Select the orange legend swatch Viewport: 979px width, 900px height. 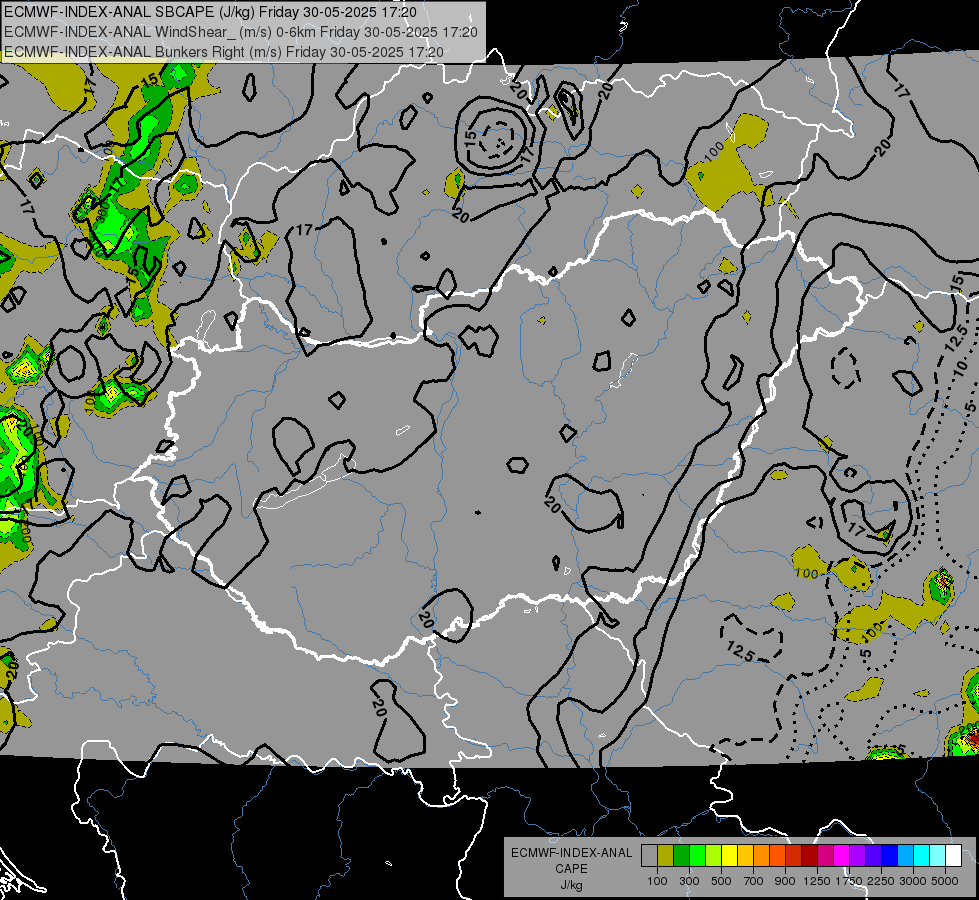point(762,856)
